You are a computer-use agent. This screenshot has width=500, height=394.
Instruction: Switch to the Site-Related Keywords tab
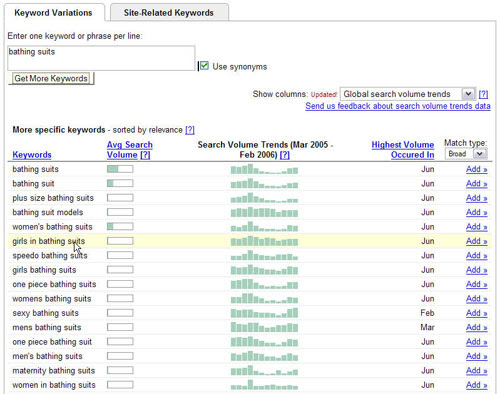click(x=169, y=13)
